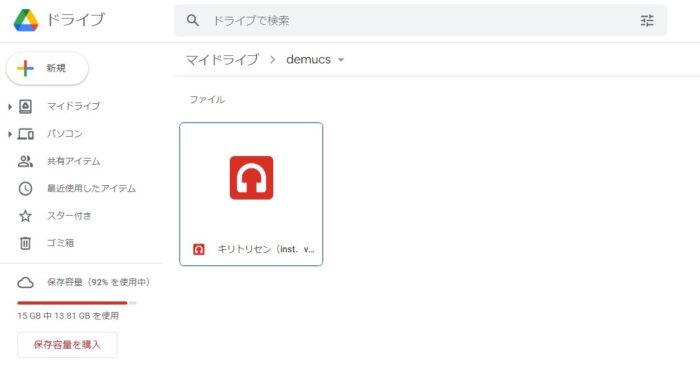
Task: Click the star icon for スター付き
Action: 25,216
